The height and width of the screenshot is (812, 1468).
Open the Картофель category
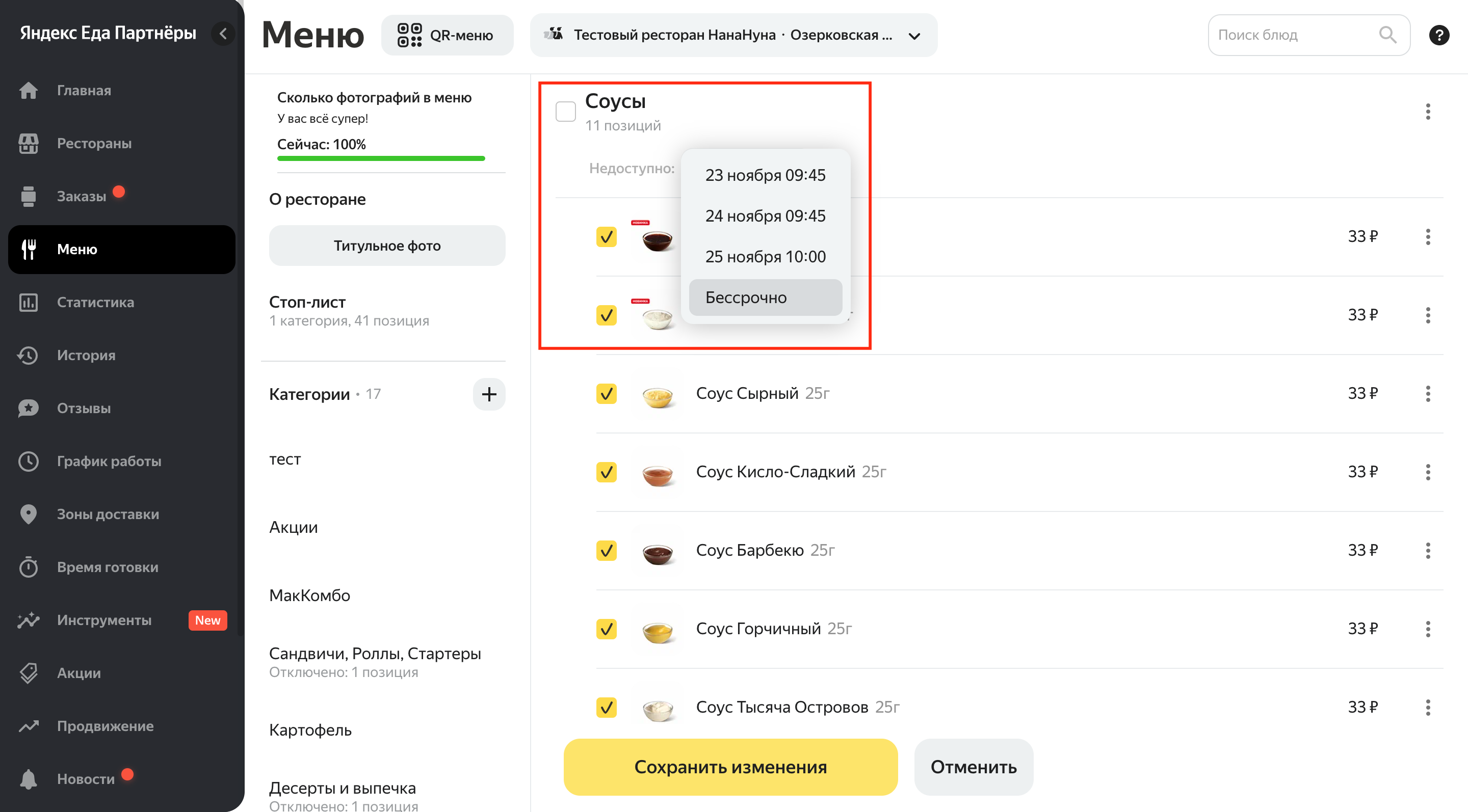(x=310, y=730)
